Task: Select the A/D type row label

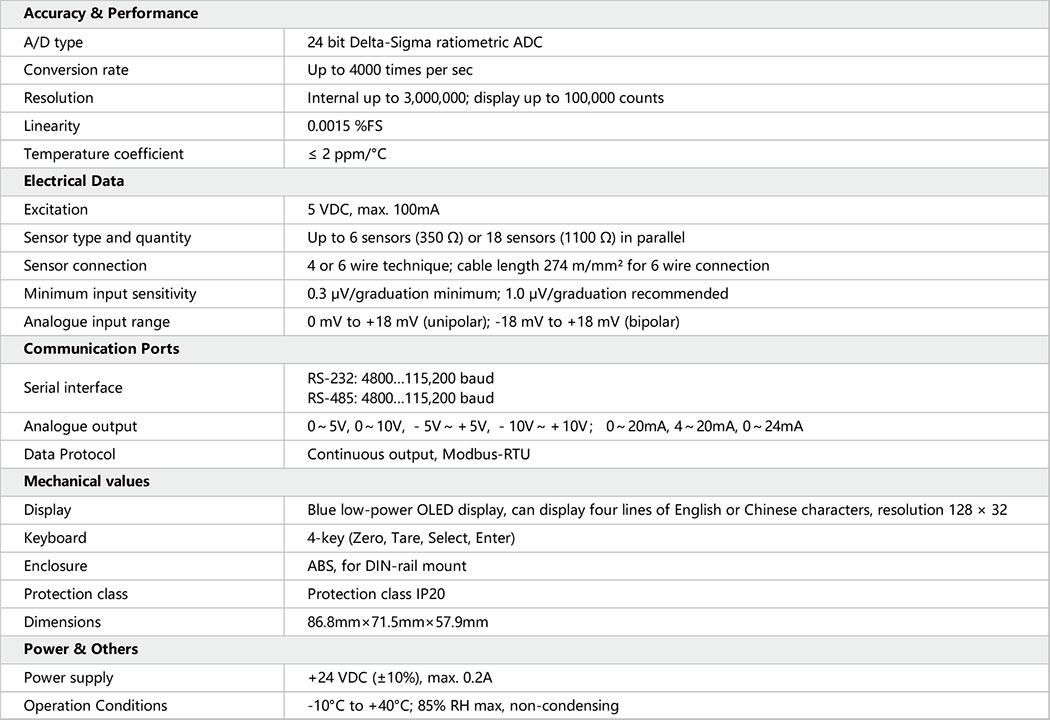Action: coord(53,42)
